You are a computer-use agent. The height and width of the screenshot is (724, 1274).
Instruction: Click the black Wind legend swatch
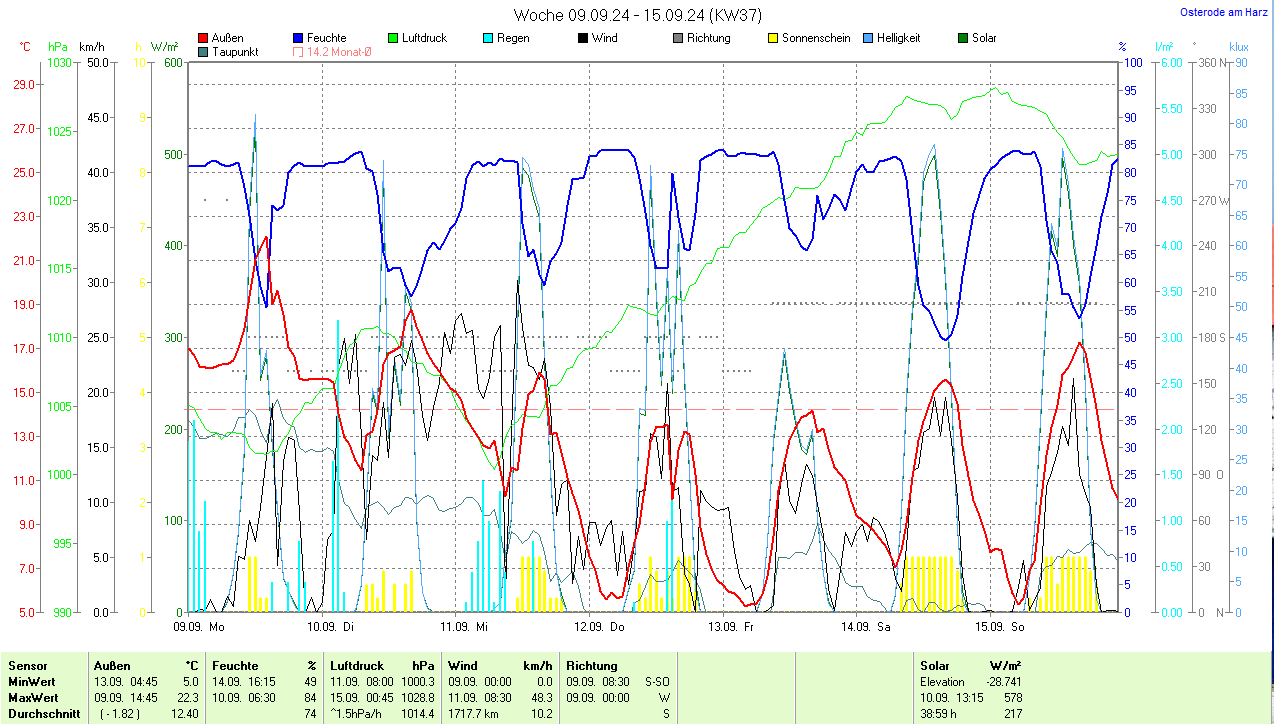point(583,39)
